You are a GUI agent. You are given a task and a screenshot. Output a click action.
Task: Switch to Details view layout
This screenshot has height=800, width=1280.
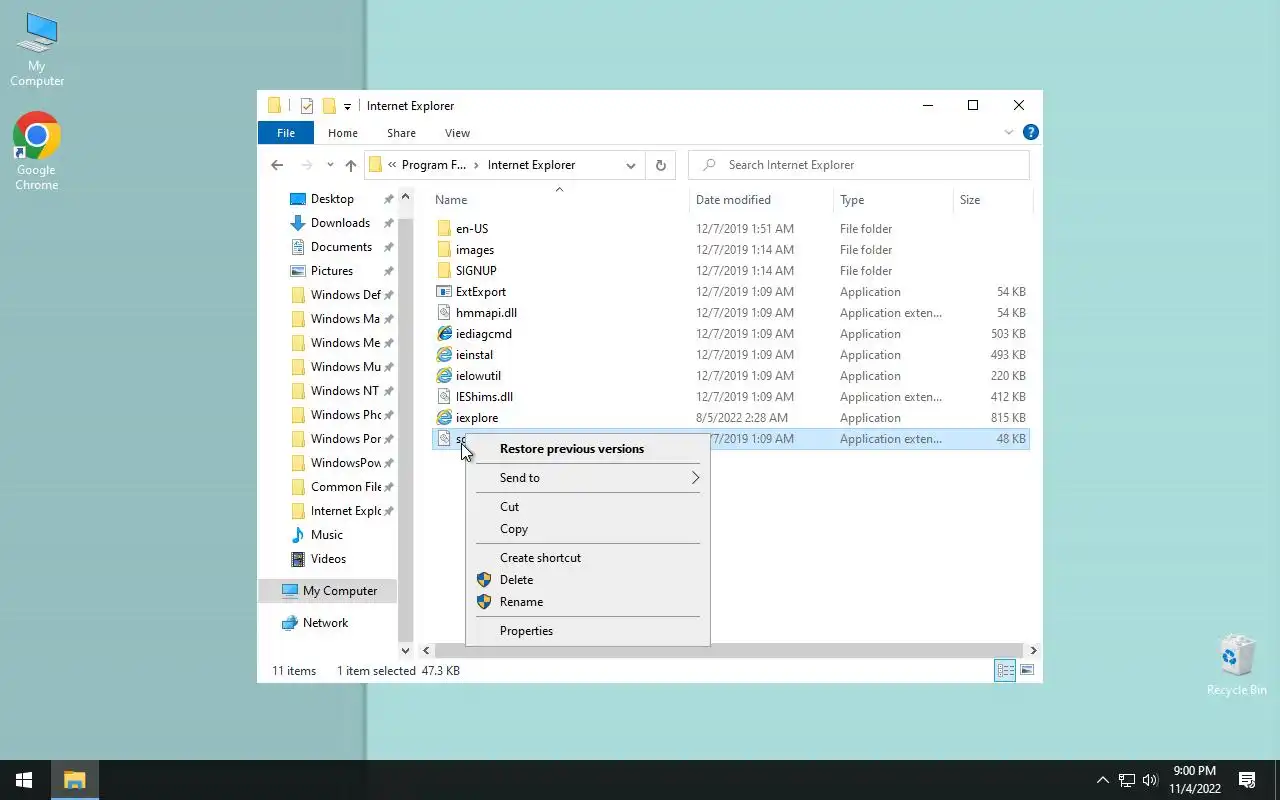point(1005,670)
